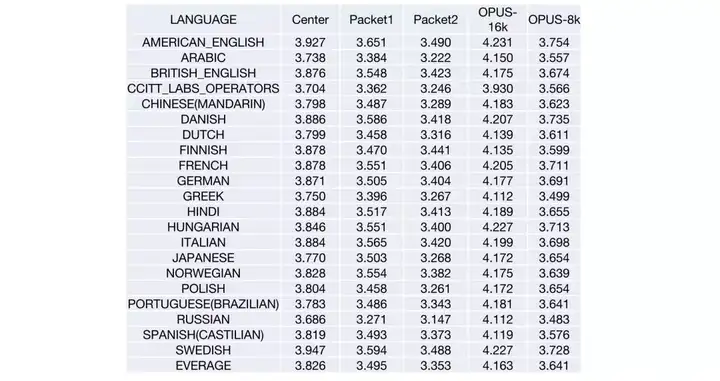
Task: Select the Center column header
Action: [310, 20]
